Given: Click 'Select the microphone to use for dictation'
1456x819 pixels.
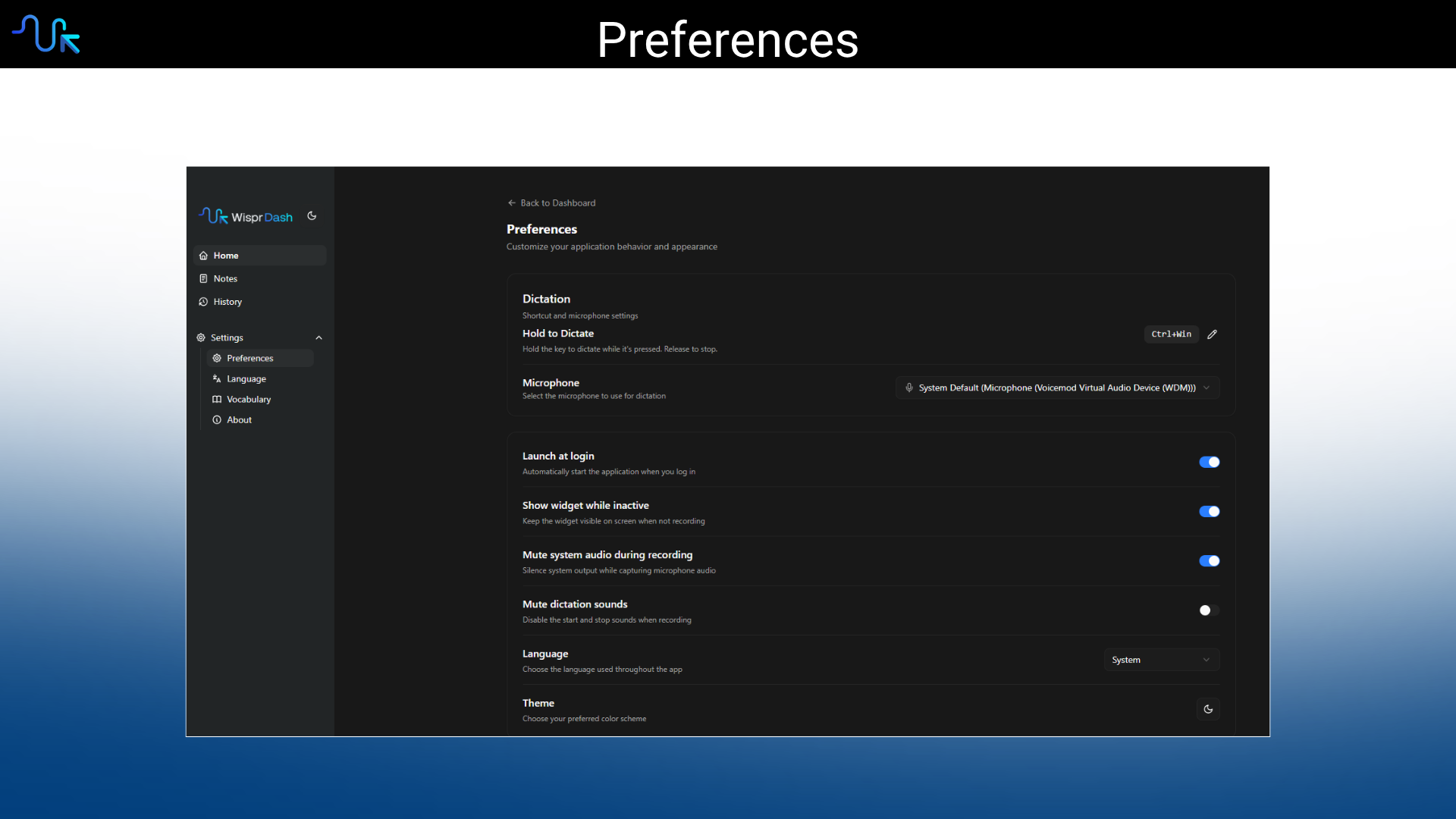Looking at the screenshot, I should pyautogui.click(x=594, y=396).
